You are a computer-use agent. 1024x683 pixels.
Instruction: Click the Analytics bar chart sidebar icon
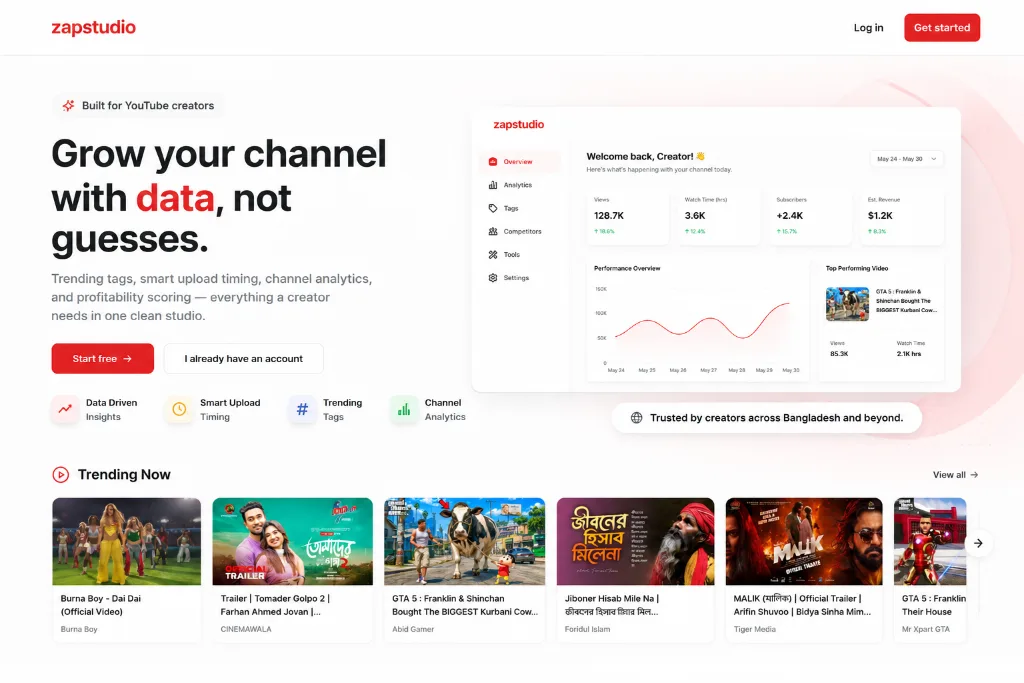tap(493, 185)
